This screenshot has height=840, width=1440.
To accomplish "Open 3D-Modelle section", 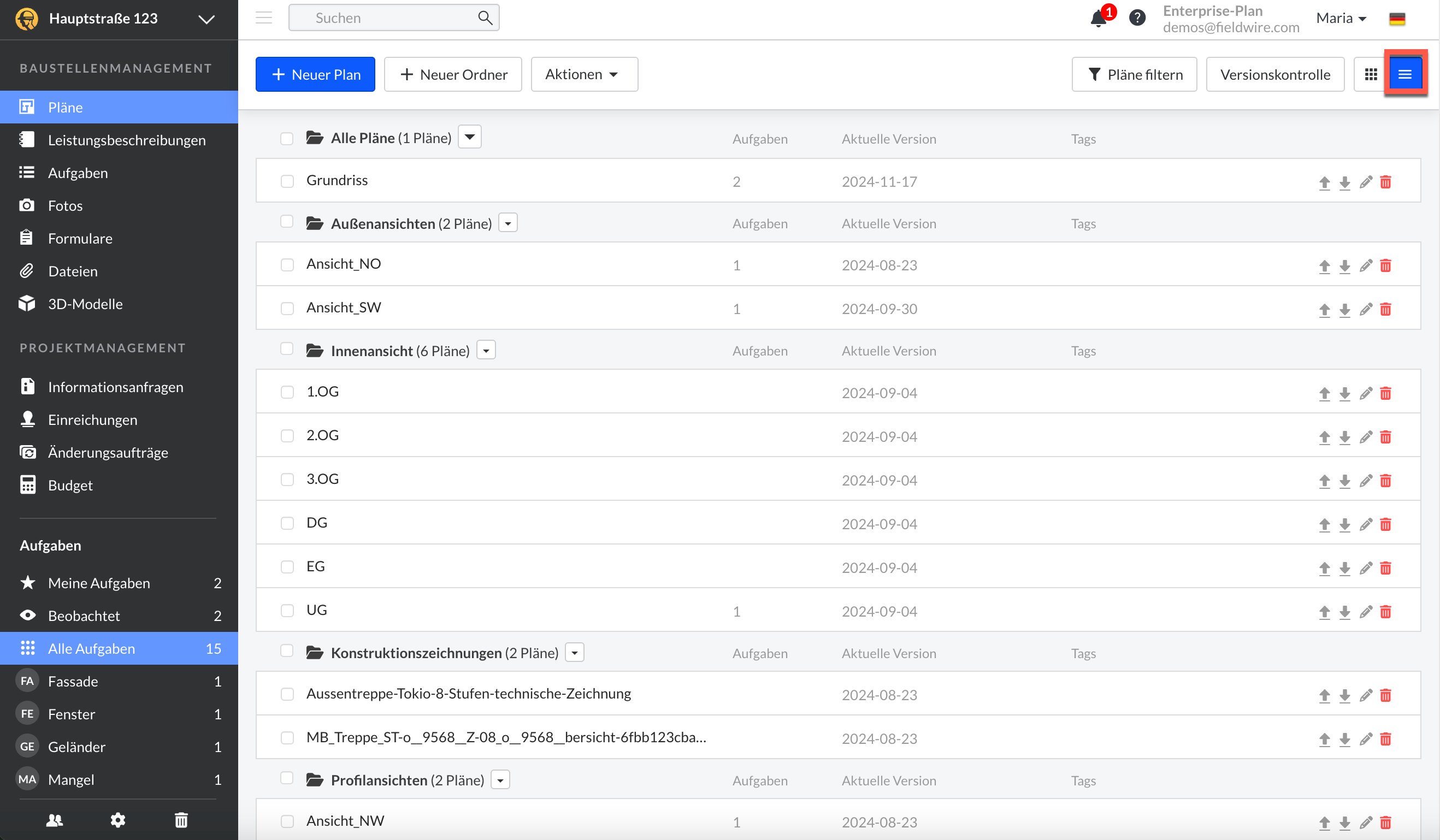I will tap(119, 304).
